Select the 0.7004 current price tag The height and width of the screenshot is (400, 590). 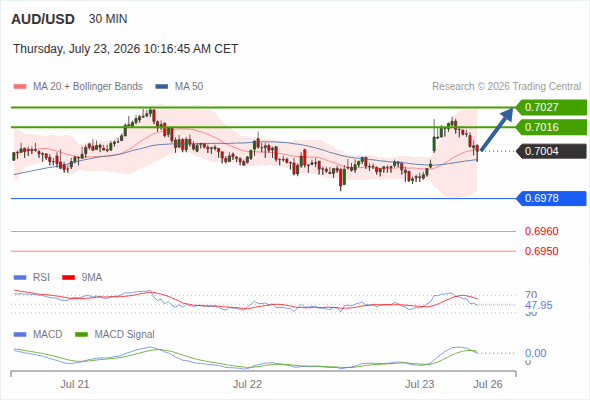coord(552,151)
